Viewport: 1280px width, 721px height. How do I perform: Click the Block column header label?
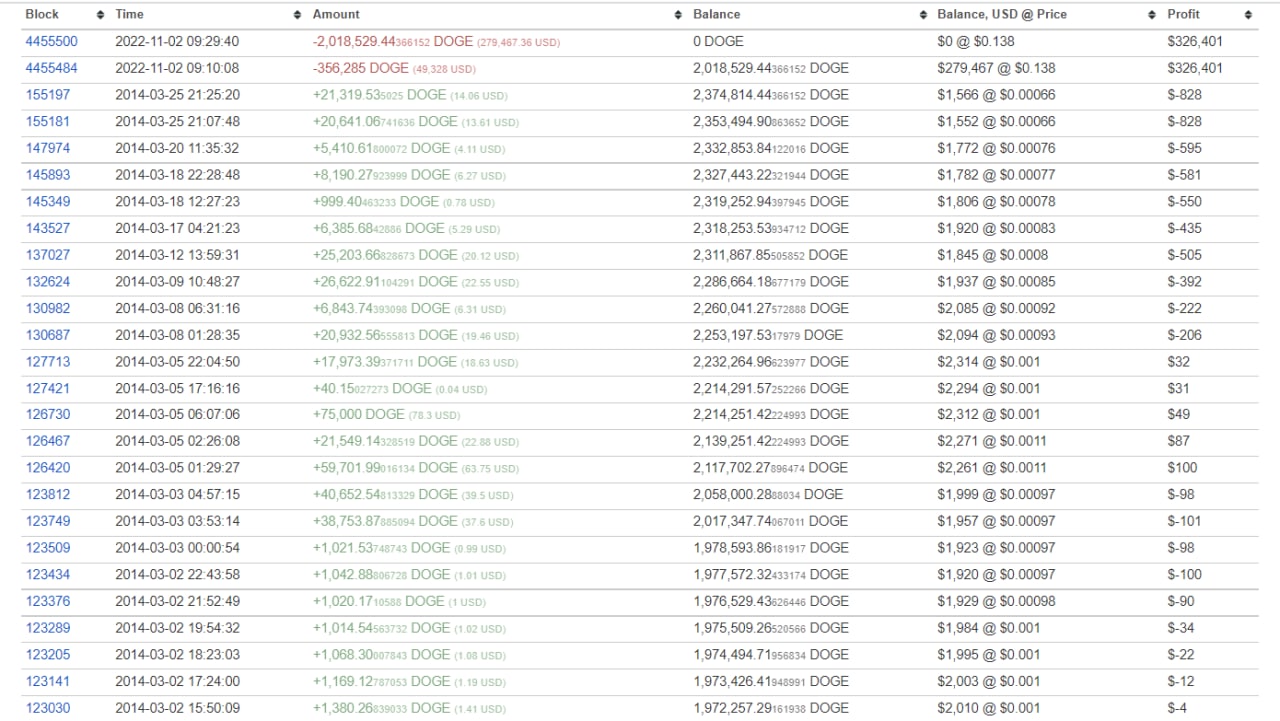(42, 15)
